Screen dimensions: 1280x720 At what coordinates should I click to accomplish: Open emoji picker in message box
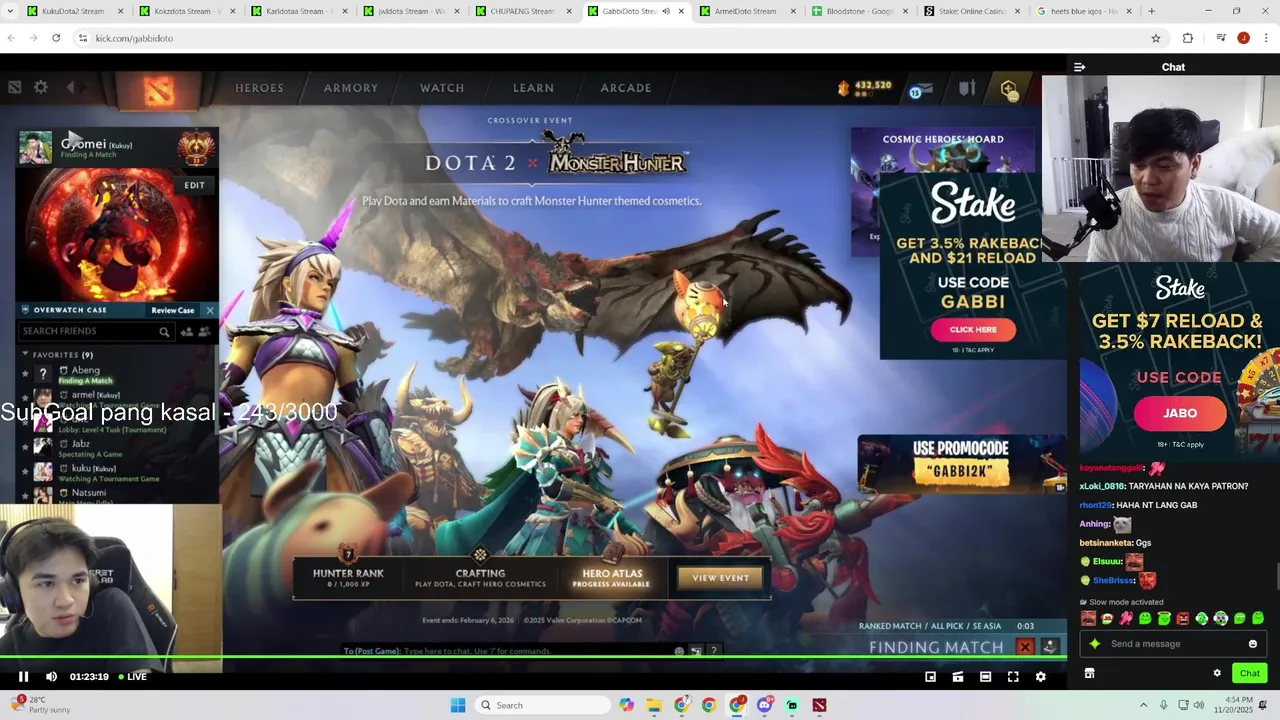pyautogui.click(x=1252, y=644)
